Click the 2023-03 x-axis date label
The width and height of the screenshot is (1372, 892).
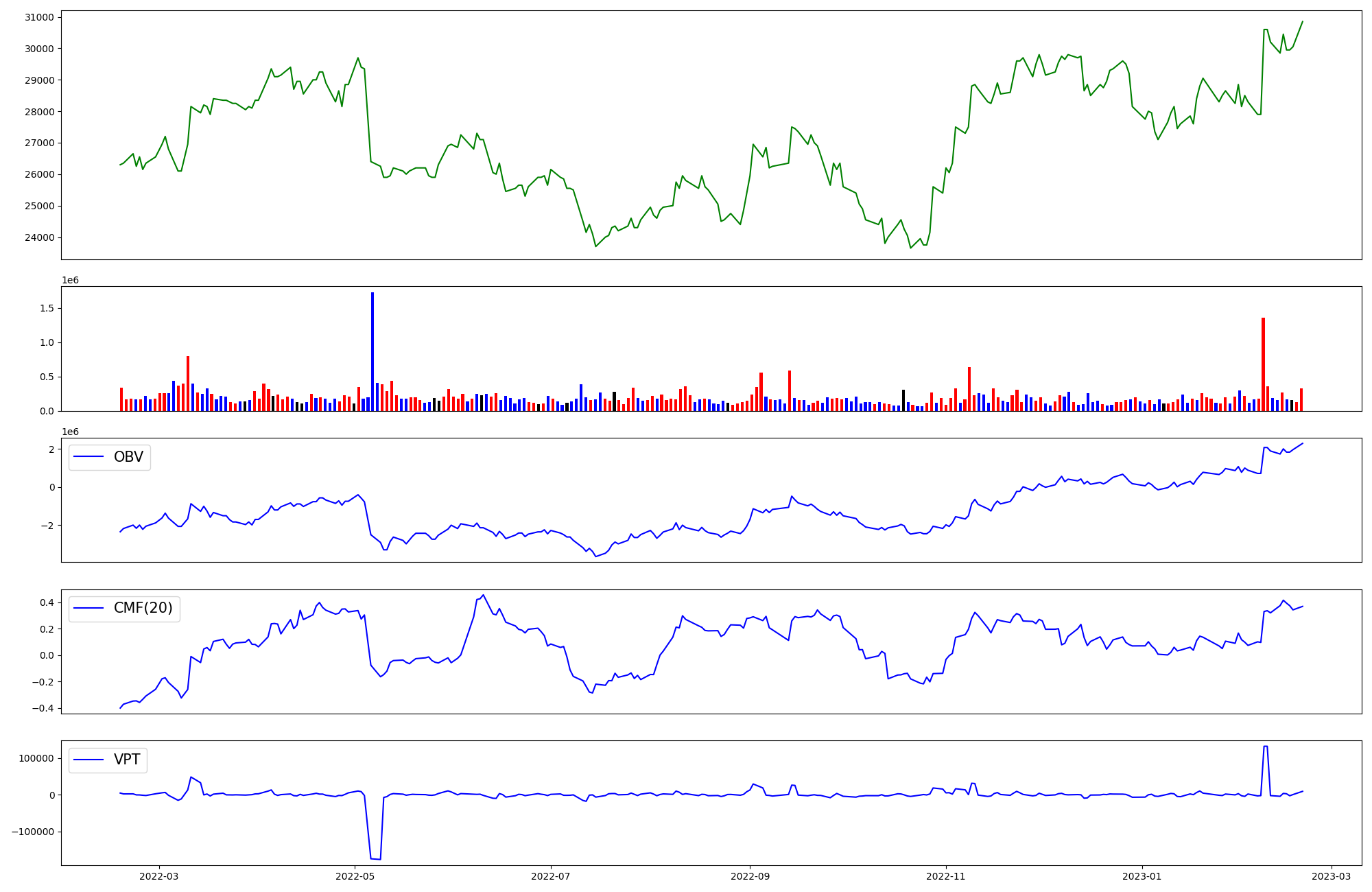tap(1332, 876)
